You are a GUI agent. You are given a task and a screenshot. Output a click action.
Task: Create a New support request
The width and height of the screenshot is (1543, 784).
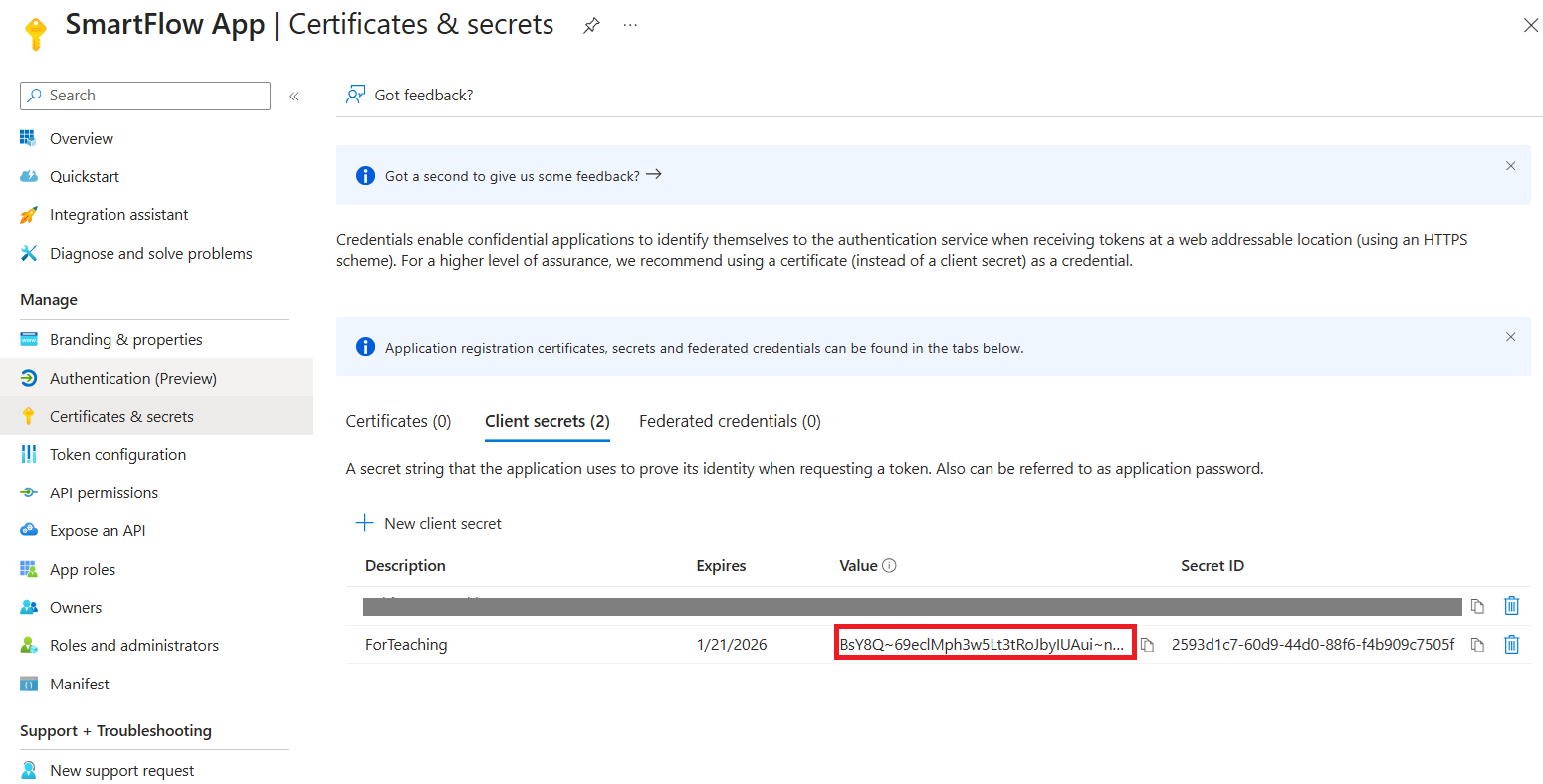tap(122, 770)
